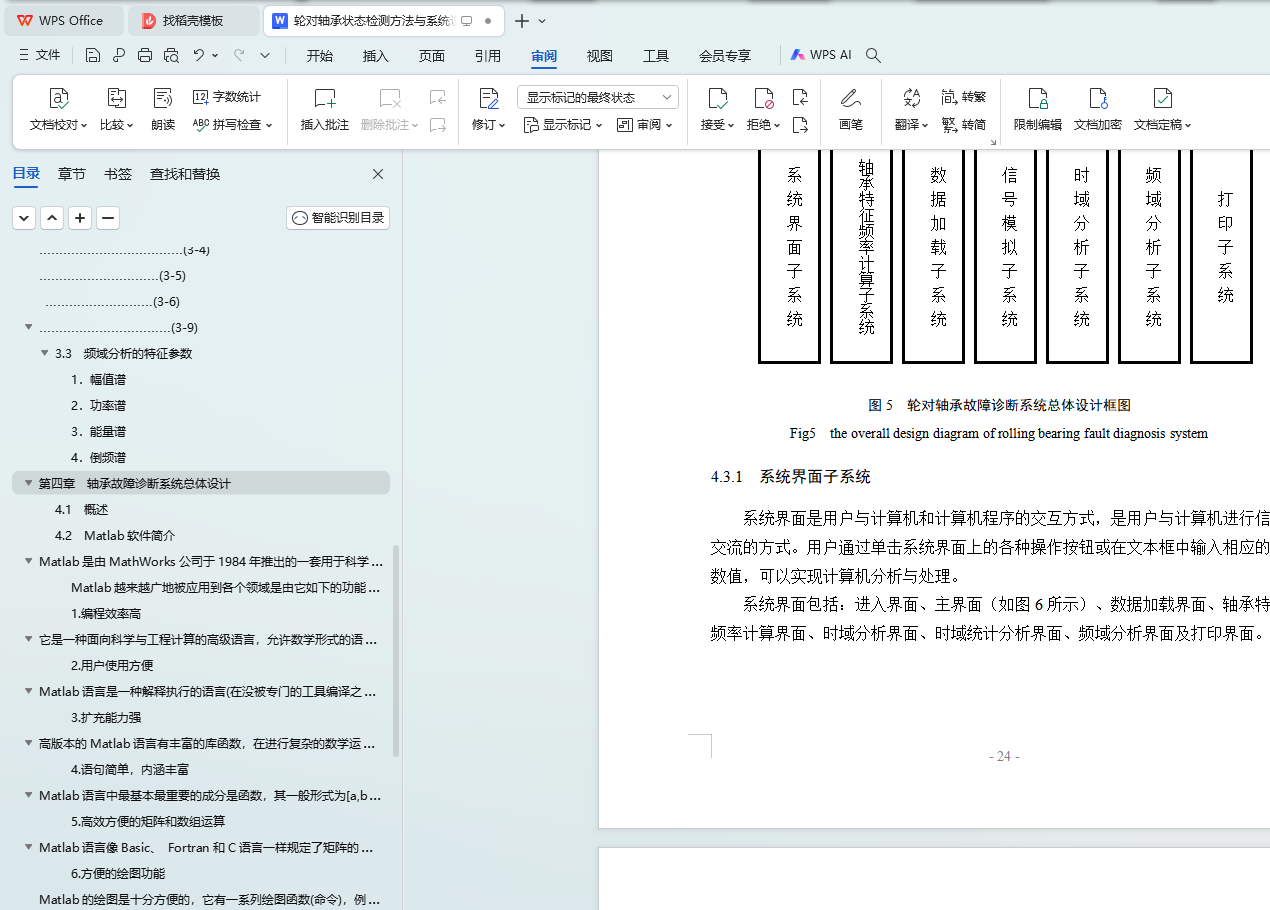Open the 开始 ribbon tab
Screen dimensions: 1270x910
[320, 56]
